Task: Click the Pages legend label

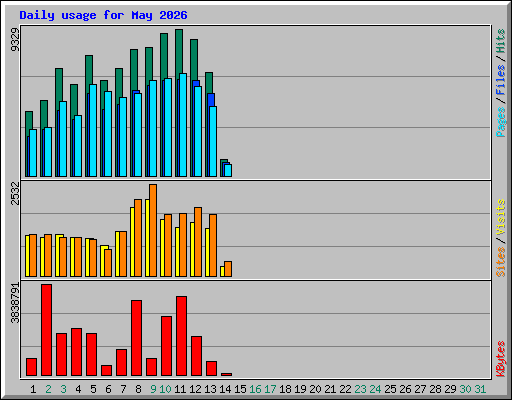Action: (501, 122)
